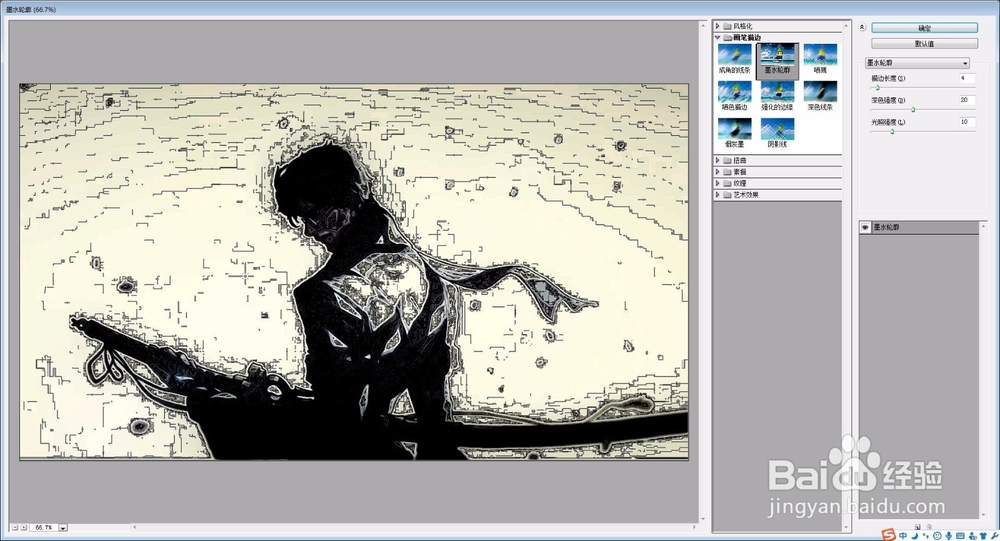
Task: Click the 光照强度 slider handle
Action: 892,131
